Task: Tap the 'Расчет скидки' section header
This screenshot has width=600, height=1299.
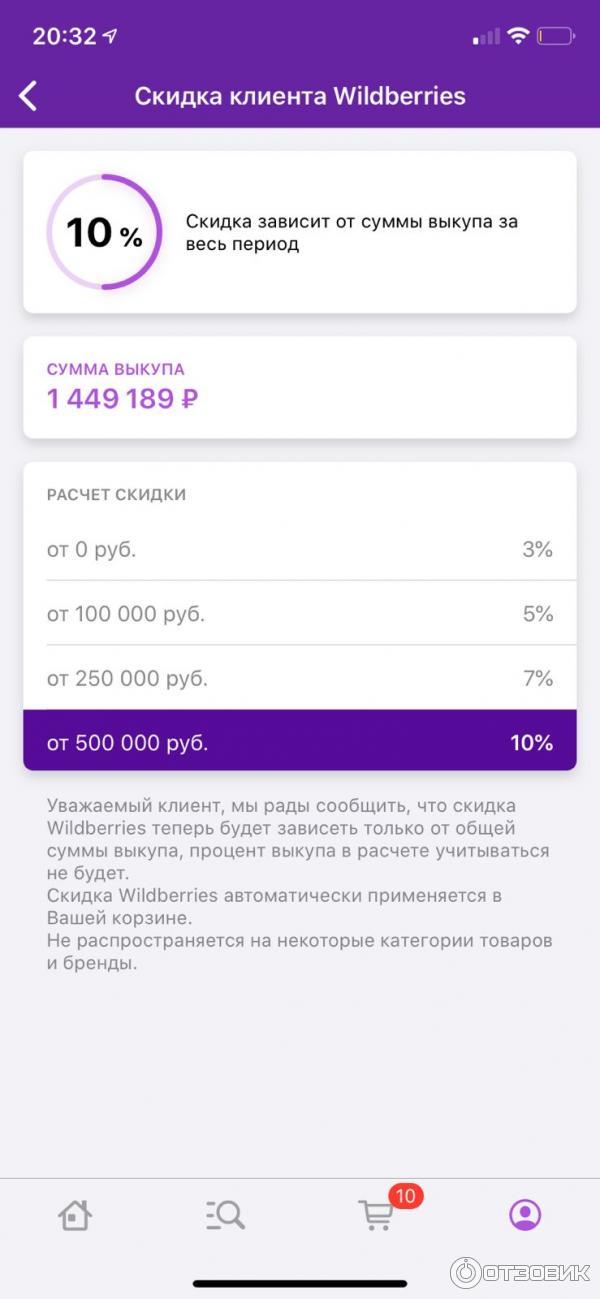Action: tap(116, 495)
